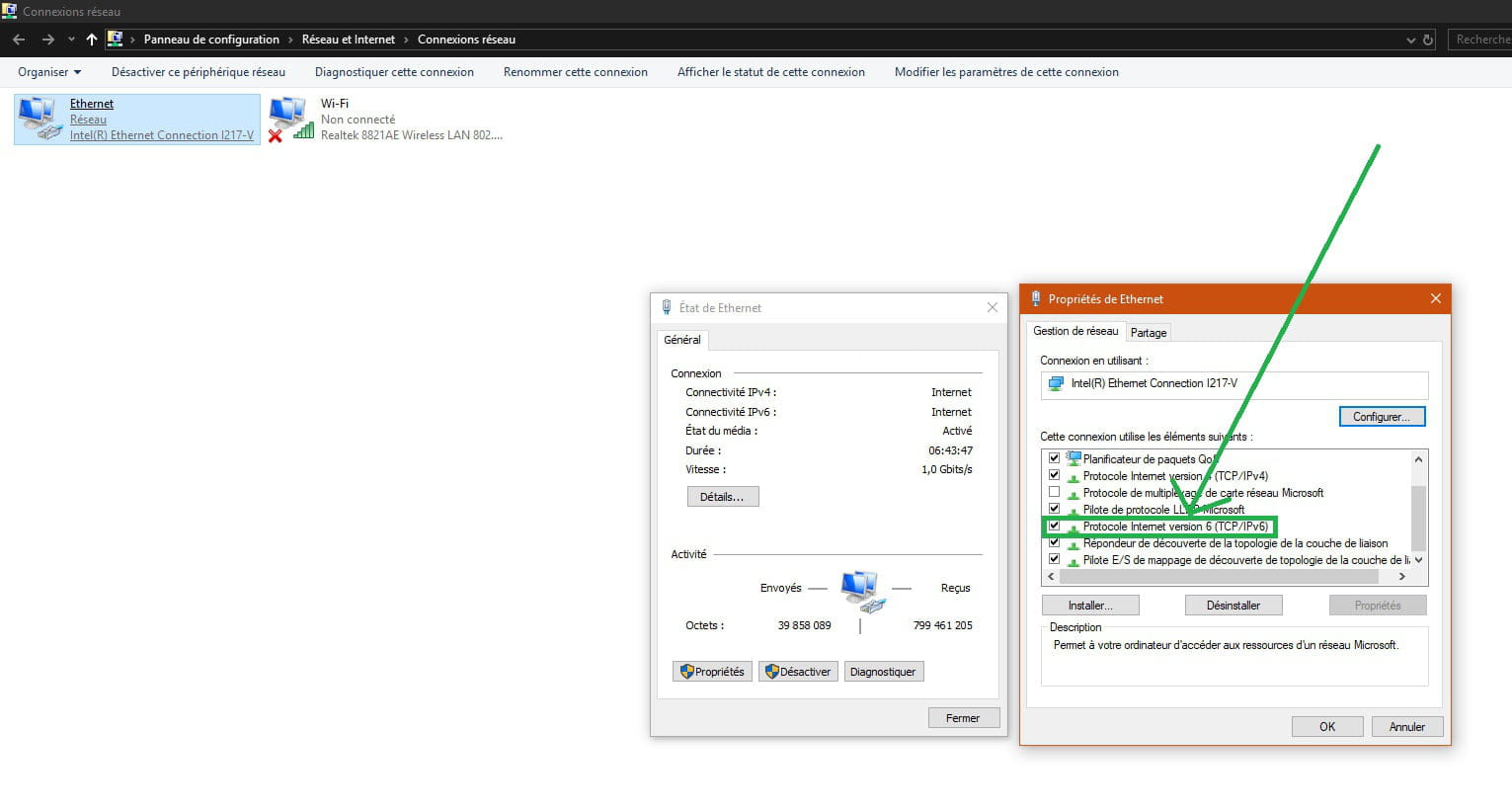The image size is (1512, 812).
Task: Open the Organiser dropdown menu
Action: click(49, 72)
